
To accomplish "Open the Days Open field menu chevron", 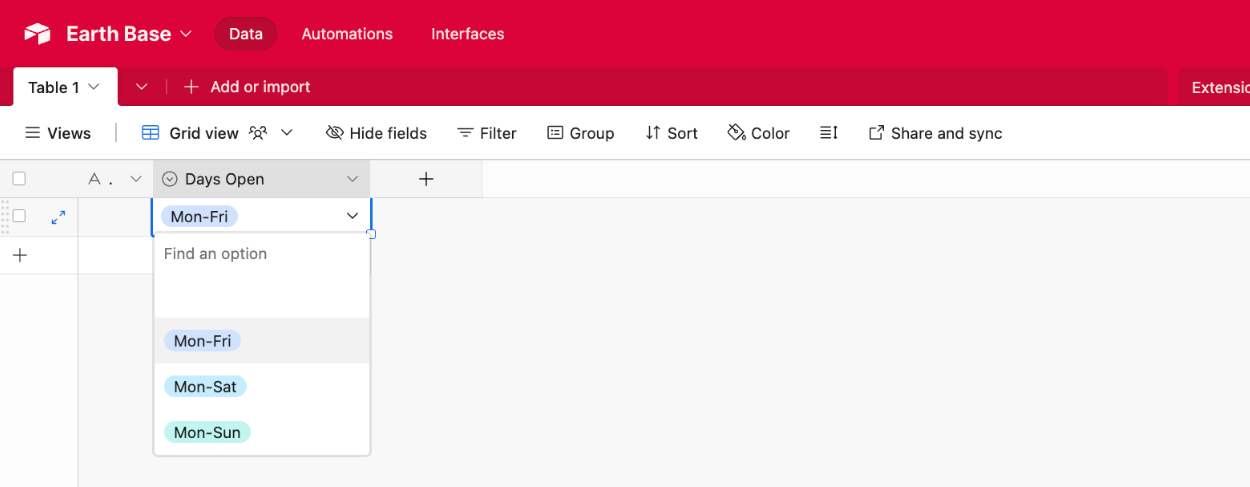I will point(352,179).
